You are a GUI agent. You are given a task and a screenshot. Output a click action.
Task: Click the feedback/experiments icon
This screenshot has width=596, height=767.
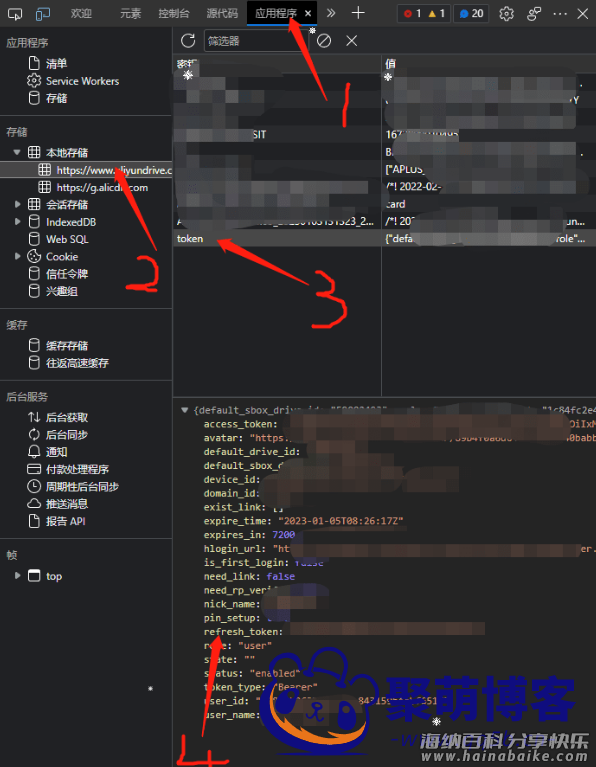534,14
